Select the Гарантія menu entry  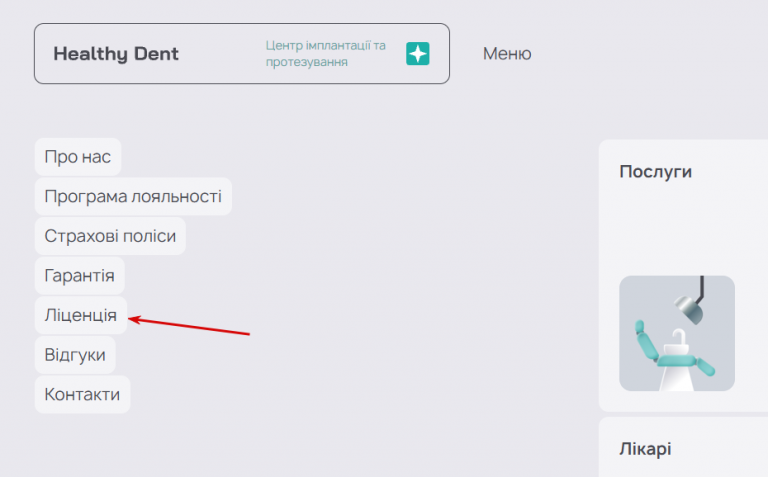[79, 276]
